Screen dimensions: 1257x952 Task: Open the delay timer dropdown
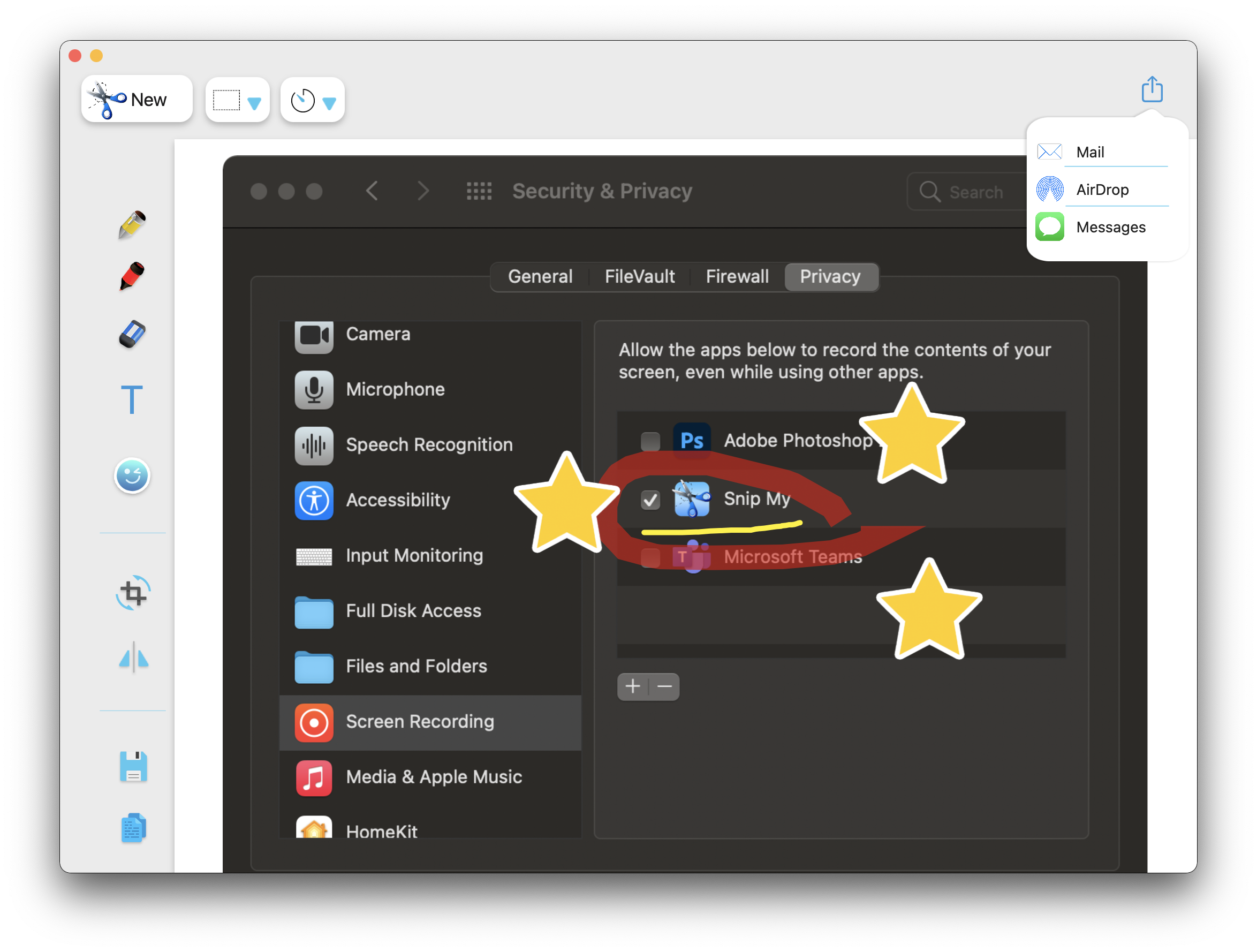(313, 100)
